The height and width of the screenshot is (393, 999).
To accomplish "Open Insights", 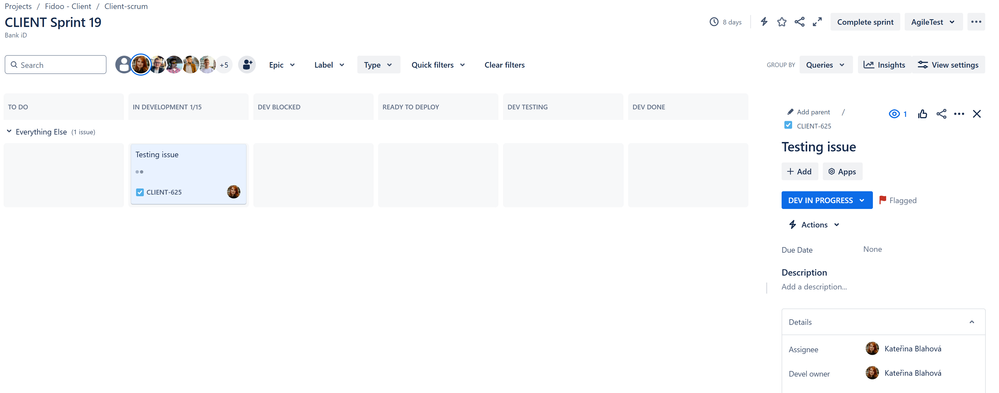I will click(x=884, y=64).
